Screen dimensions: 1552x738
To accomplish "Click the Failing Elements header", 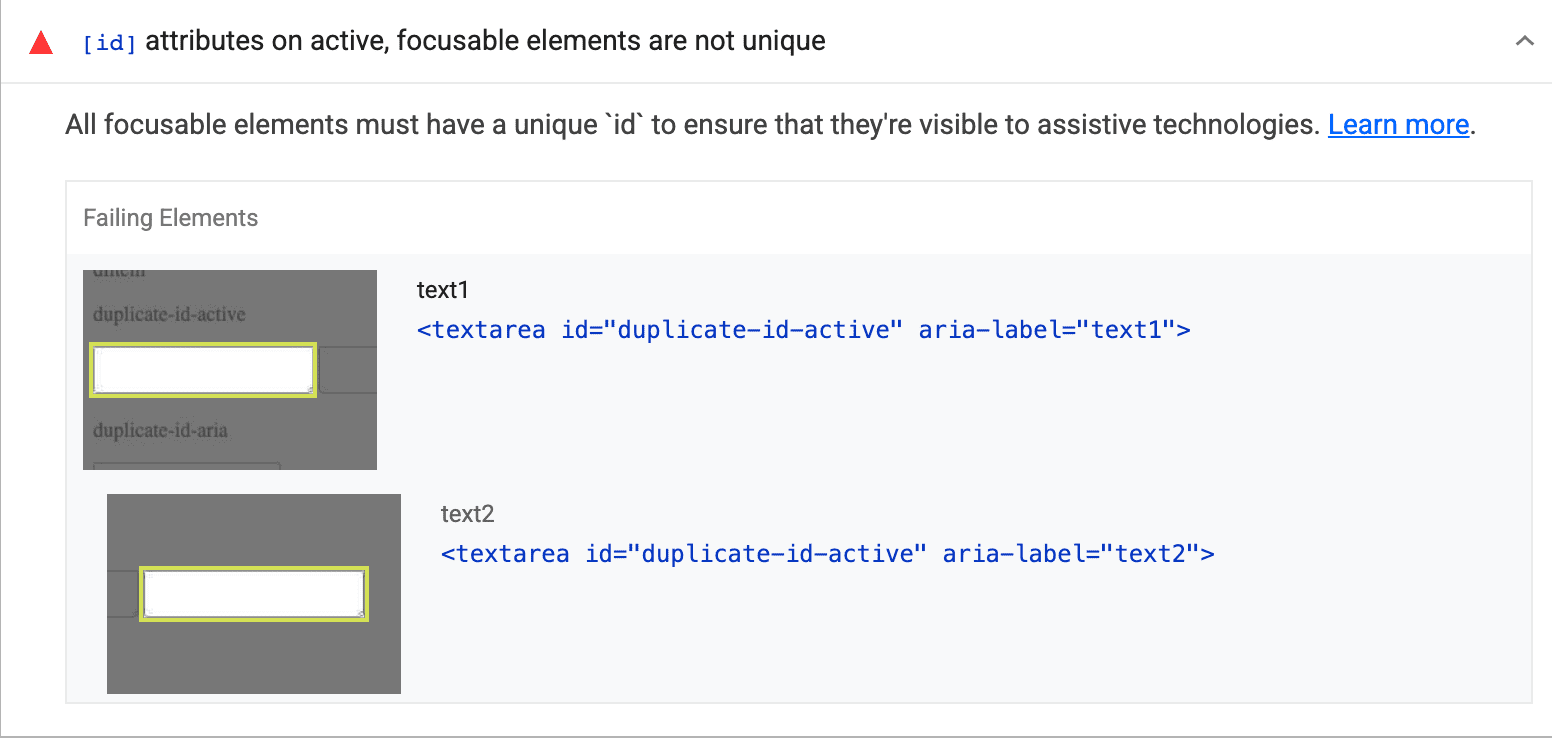I will click(x=170, y=217).
